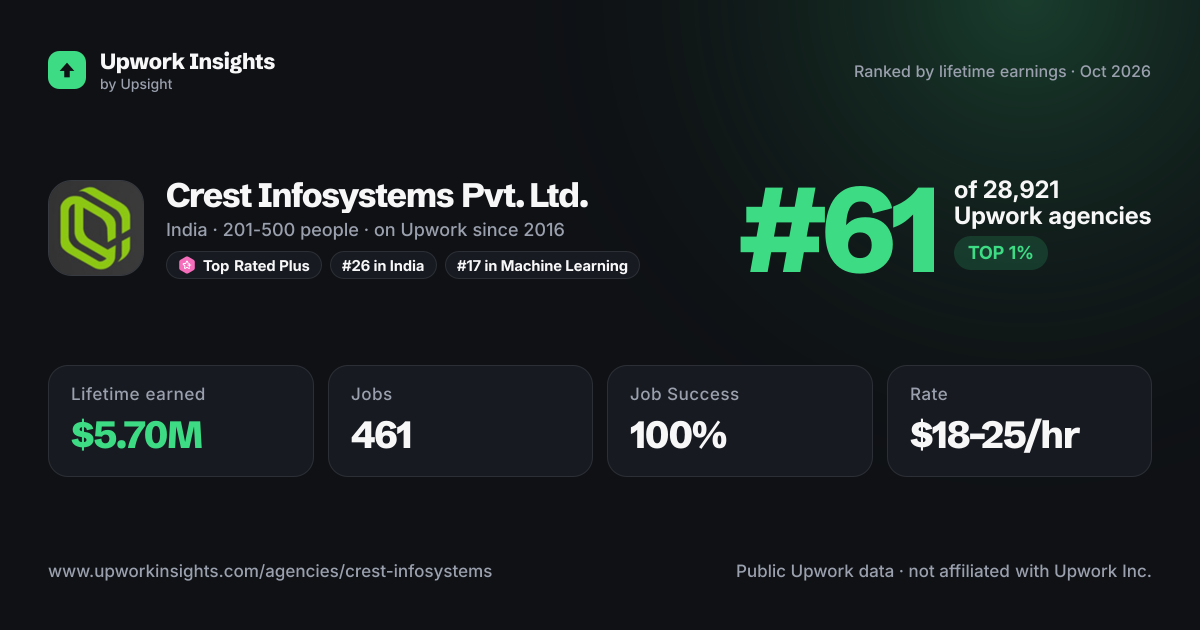Click the pink Top Rated Plus badge icon
This screenshot has height=630, width=1200.
(x=186, y=265)
